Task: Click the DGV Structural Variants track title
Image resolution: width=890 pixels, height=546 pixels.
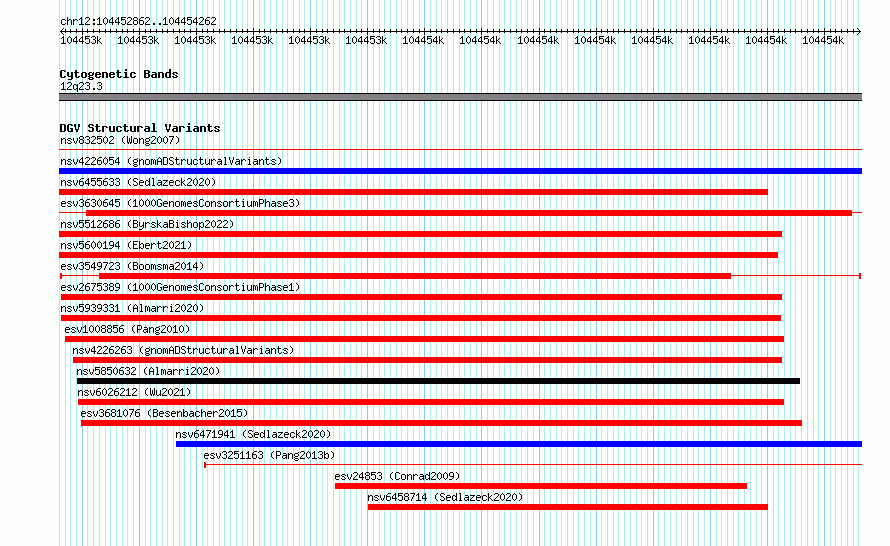Action: (140, 128)
